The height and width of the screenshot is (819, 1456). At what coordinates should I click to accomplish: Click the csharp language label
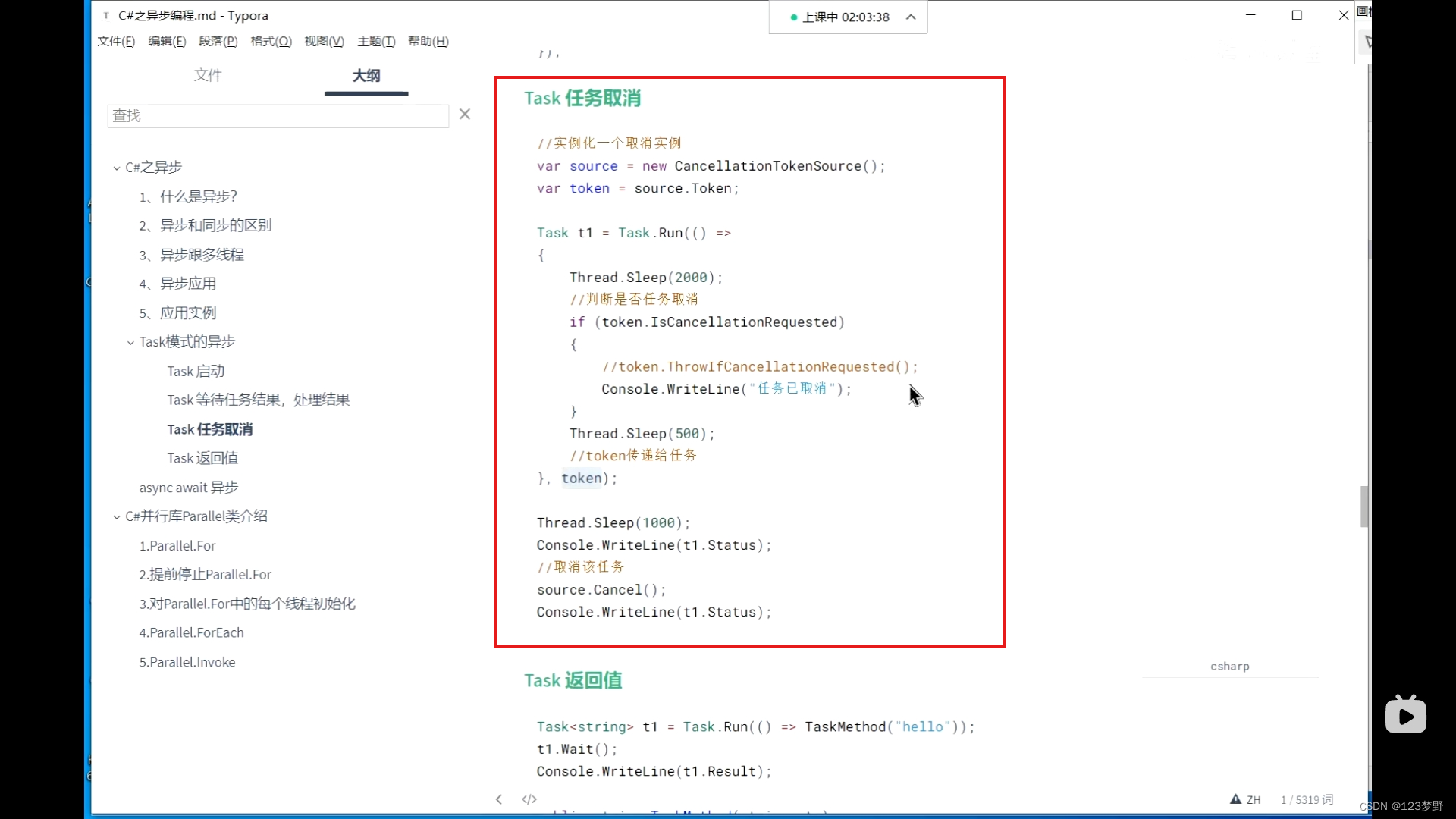click(x=1229, y=666)
